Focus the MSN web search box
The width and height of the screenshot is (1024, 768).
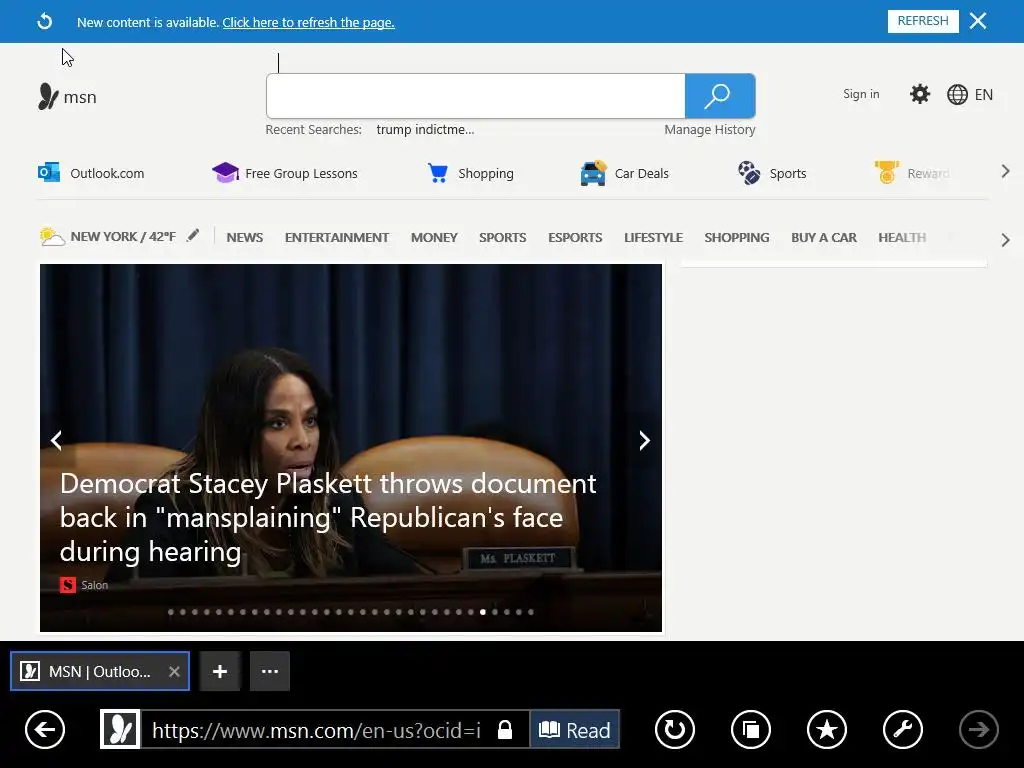click(475, 96)
